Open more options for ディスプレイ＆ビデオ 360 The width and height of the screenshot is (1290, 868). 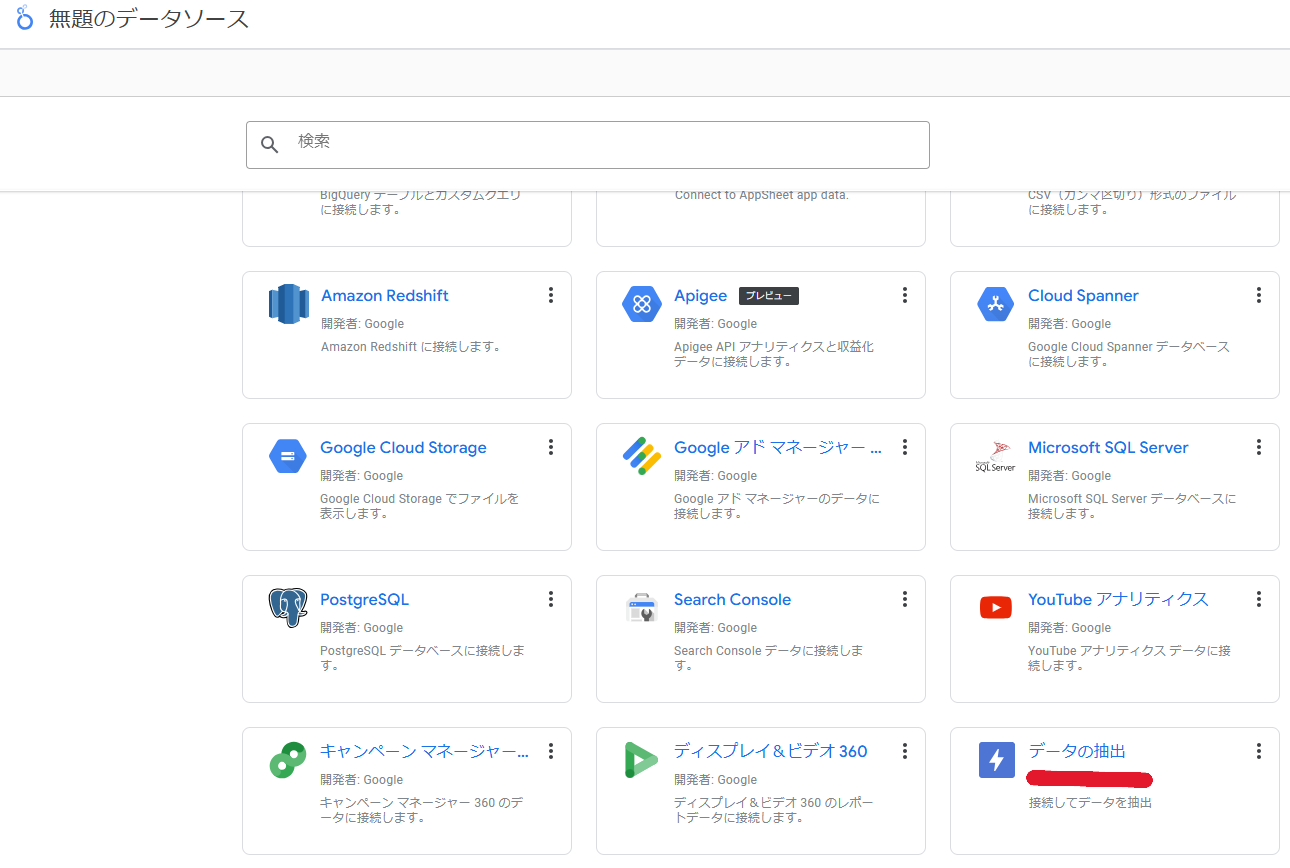click(904, 751)
